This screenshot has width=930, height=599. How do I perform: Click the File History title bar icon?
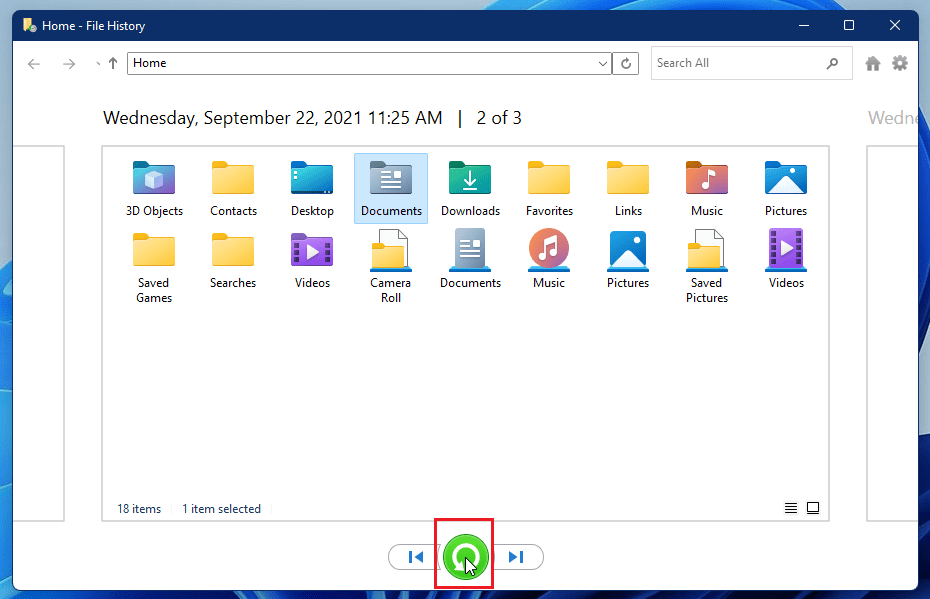click(29, 26)
